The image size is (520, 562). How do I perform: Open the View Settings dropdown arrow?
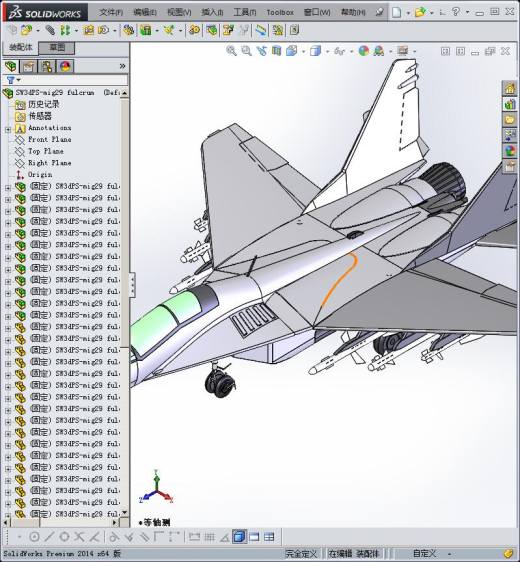415,52
